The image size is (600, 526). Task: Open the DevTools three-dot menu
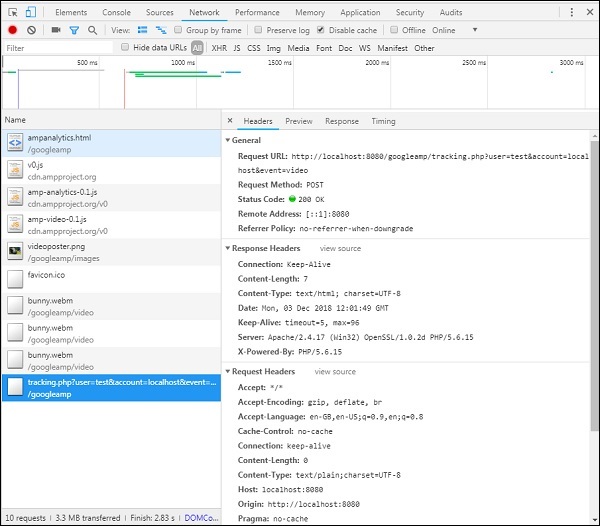[572, 12]
